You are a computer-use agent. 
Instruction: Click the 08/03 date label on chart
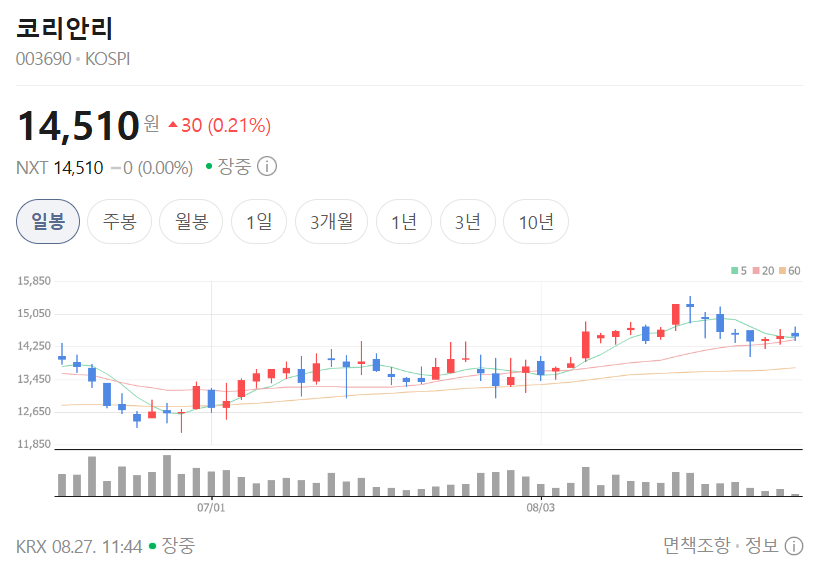point(541,507)
